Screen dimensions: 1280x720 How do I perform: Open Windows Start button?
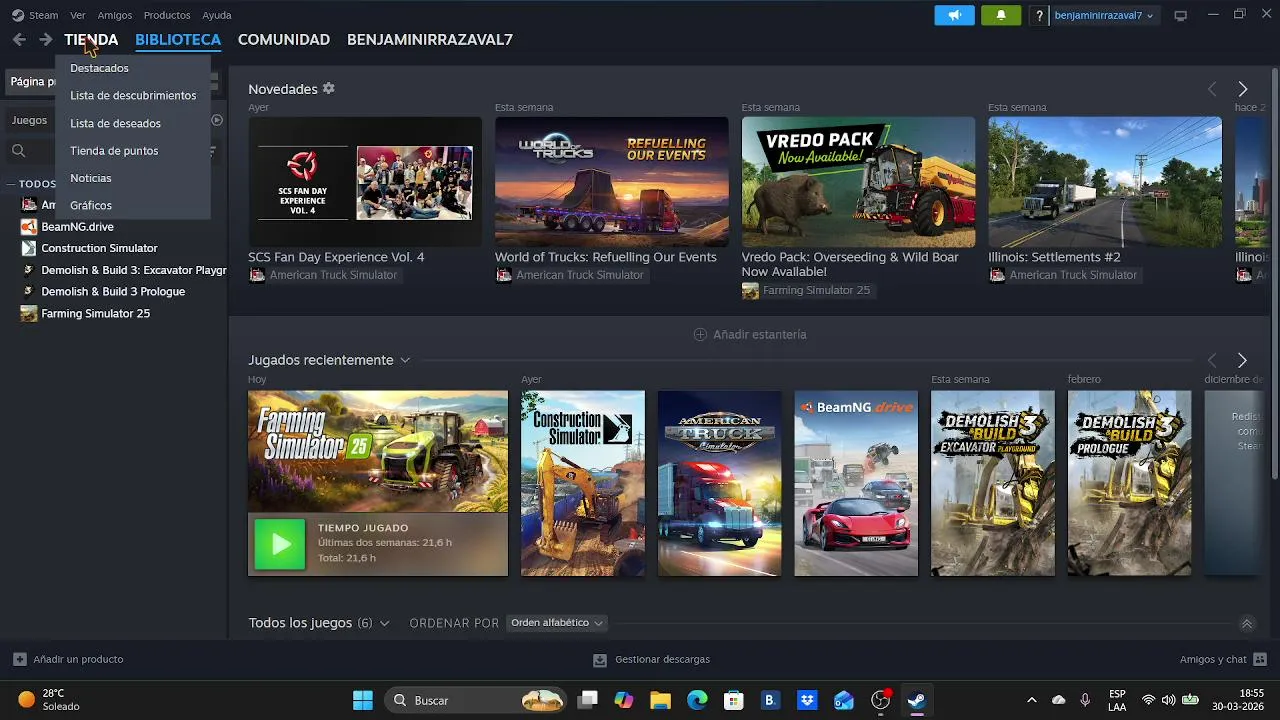tap(363, 700)
